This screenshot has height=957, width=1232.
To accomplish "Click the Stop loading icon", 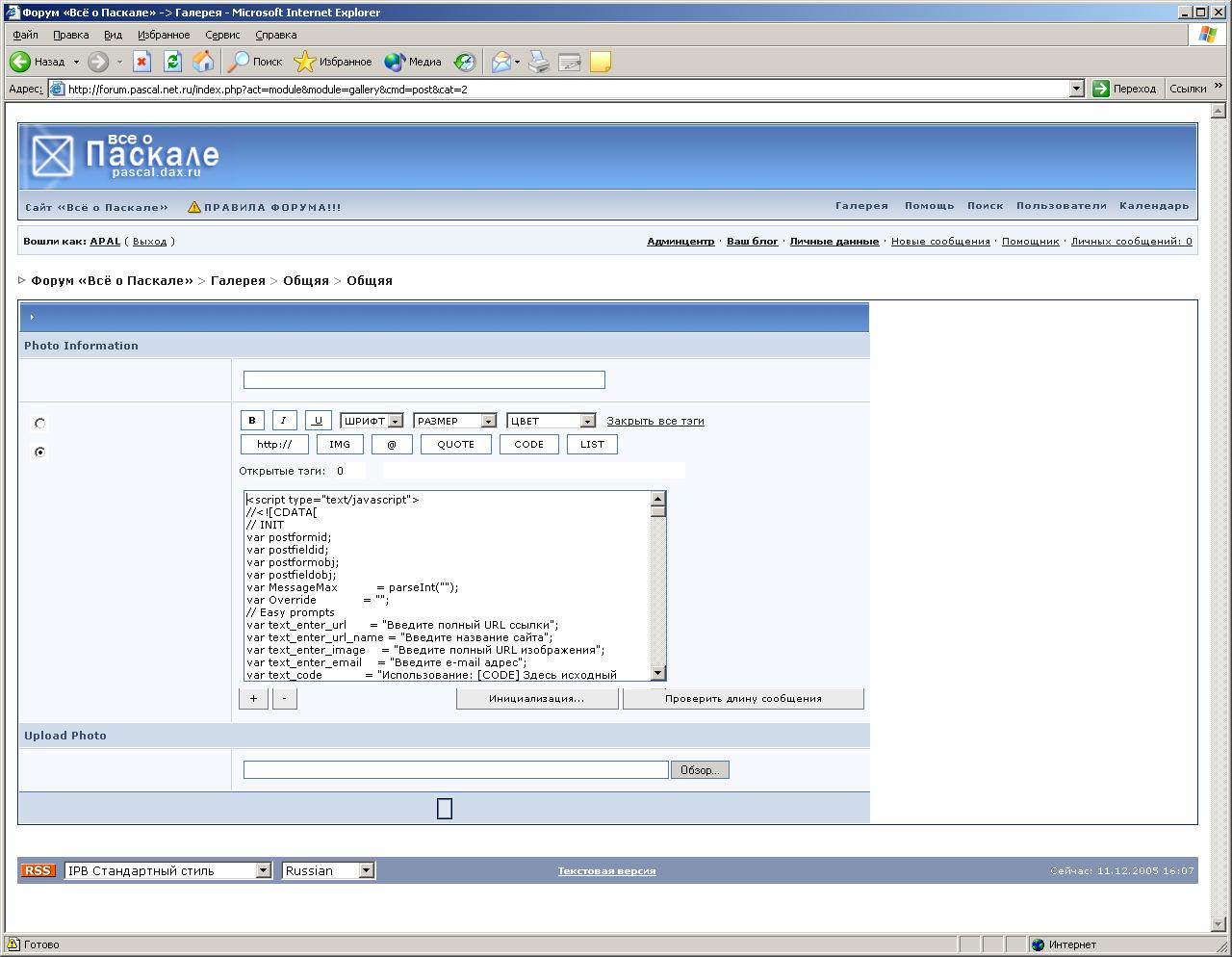I will coord(141,62).
